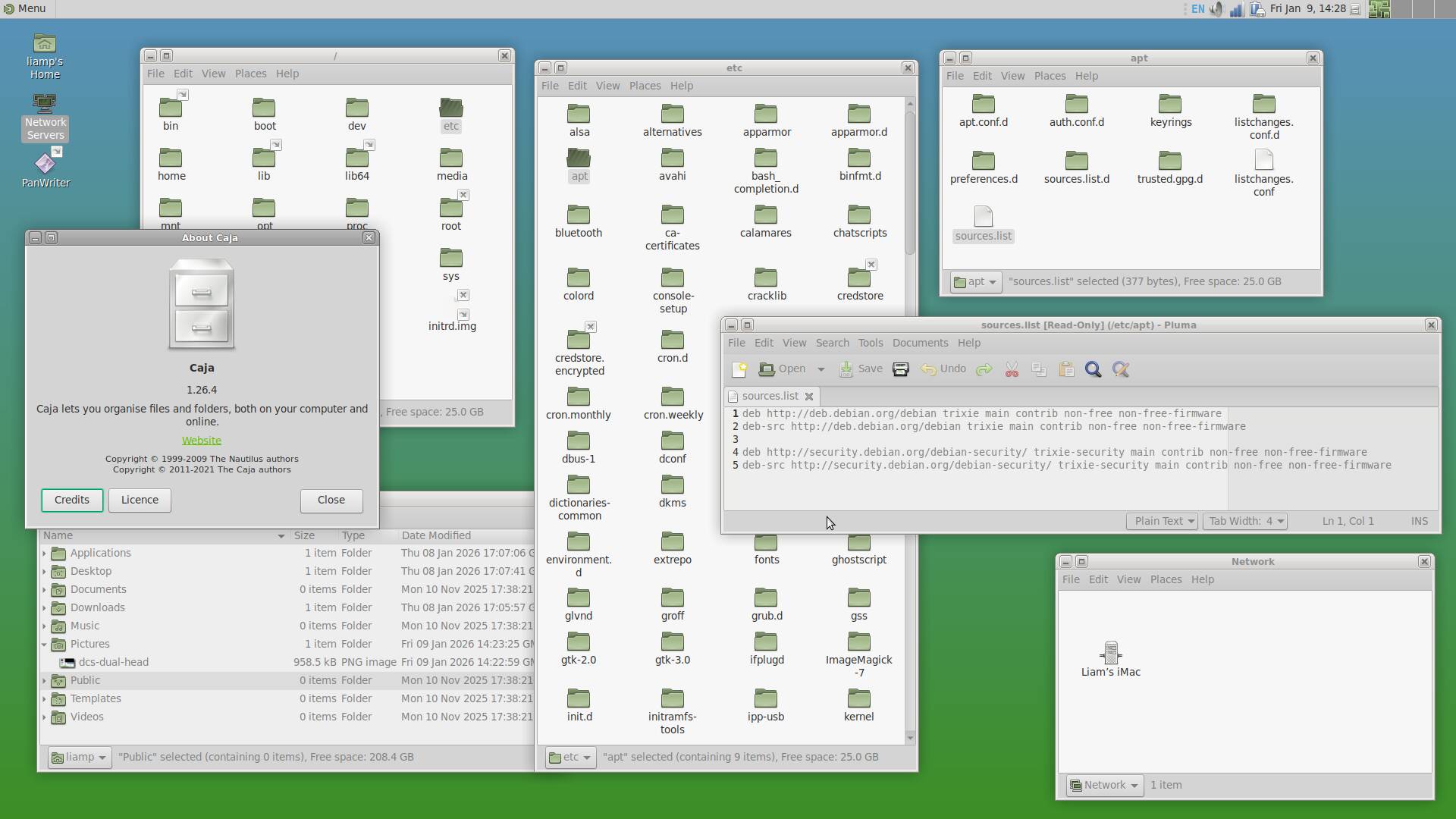Open the Plain Text syntax dropdown

tap(1162, 521)
